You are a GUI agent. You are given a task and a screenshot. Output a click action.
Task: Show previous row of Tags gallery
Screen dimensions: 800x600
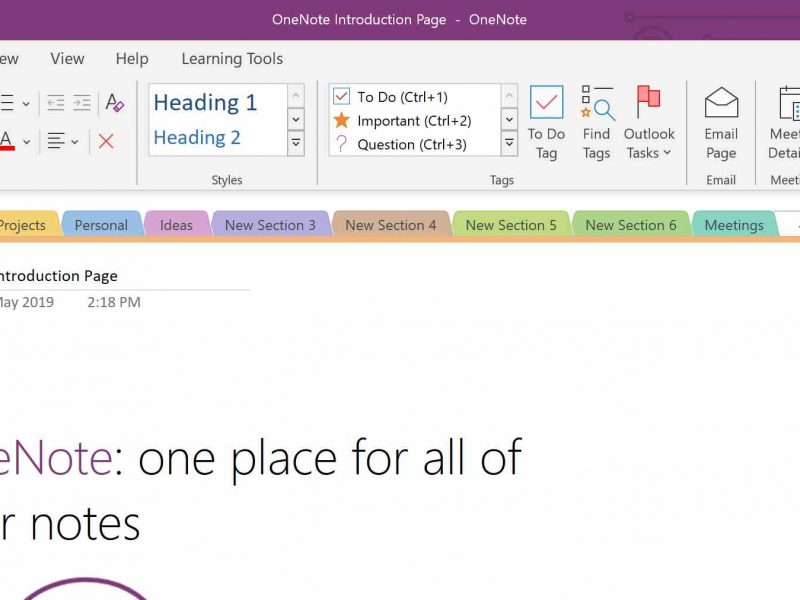click(509, 95)
